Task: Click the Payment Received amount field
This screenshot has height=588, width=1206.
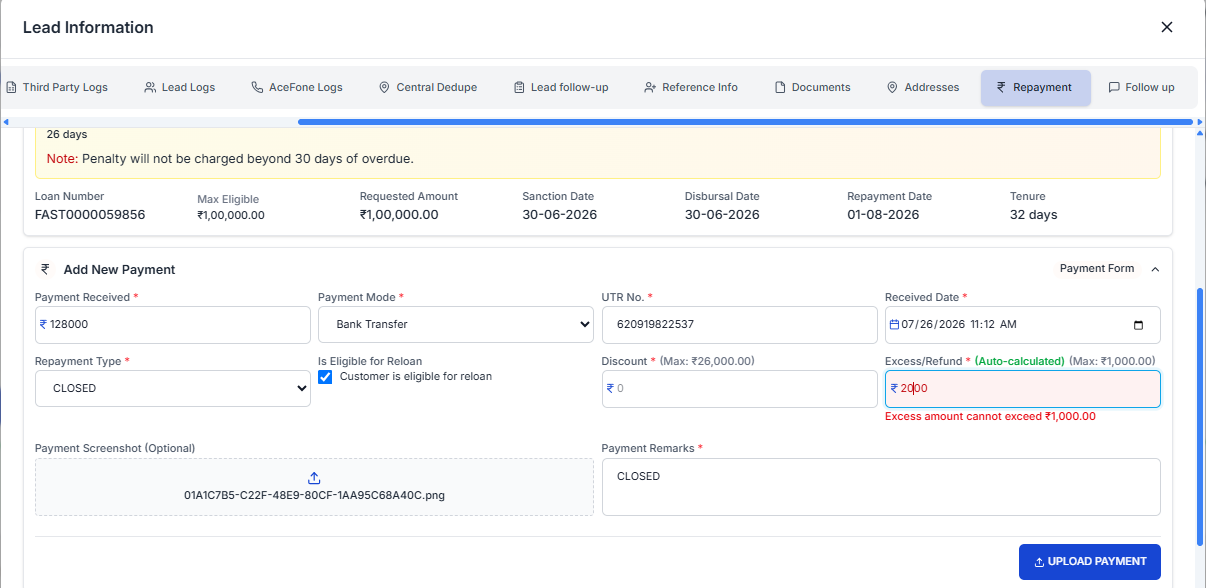Action: pos(173,325)
